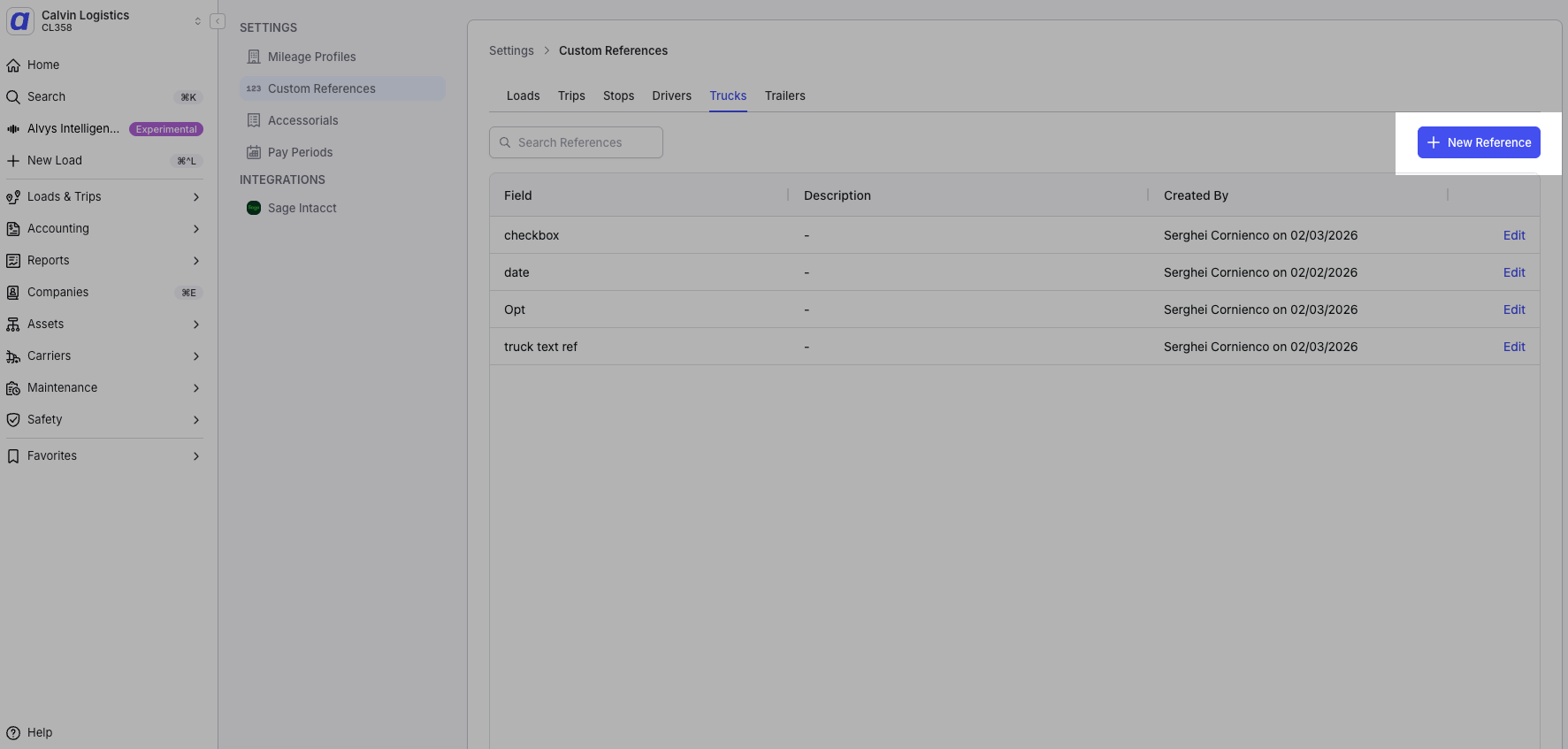Expand the Carriers chevron
The height and width of the screenshot is (749, 1568).
(x=196, y=356)
